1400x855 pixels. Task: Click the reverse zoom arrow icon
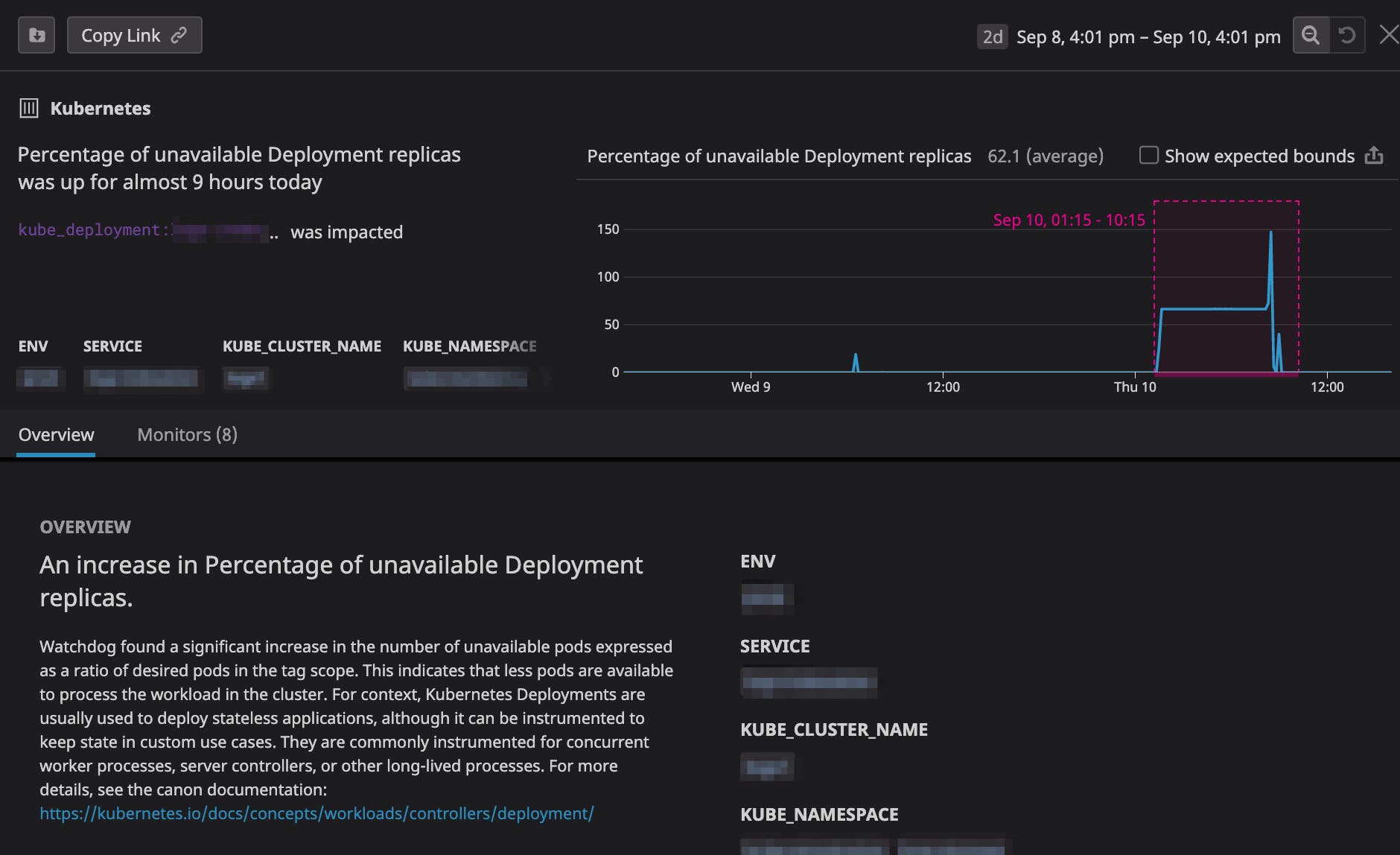tap(1347, 34)
